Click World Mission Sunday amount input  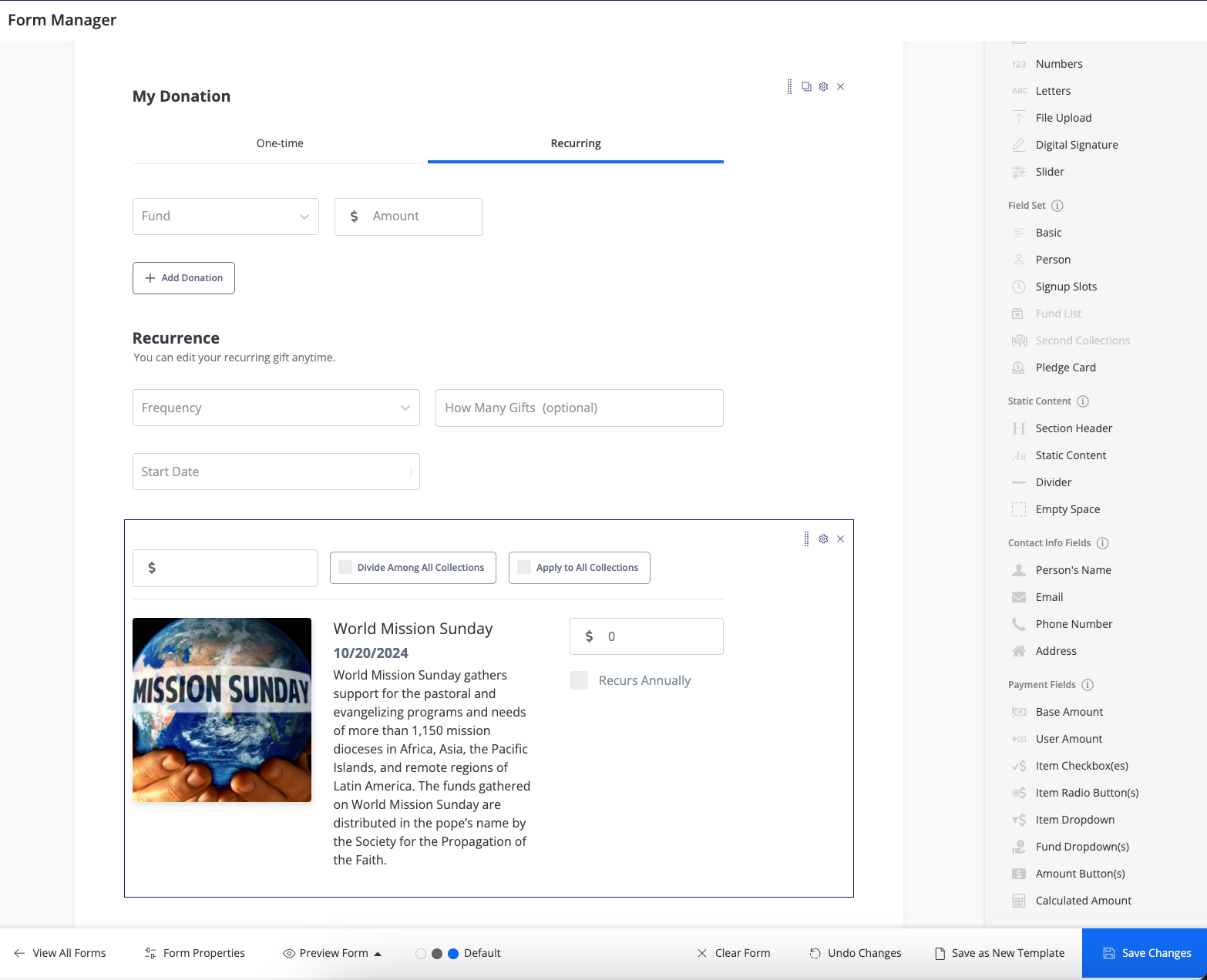(x=647, y=636)
